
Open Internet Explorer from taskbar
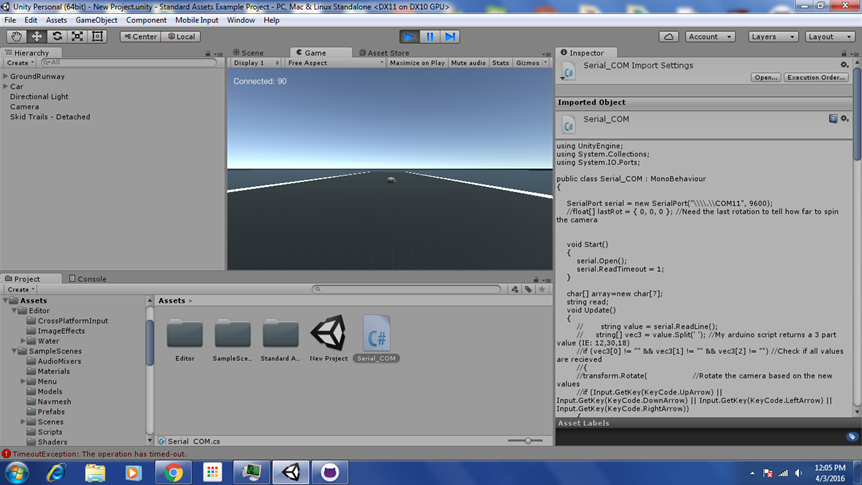point(56,472)
